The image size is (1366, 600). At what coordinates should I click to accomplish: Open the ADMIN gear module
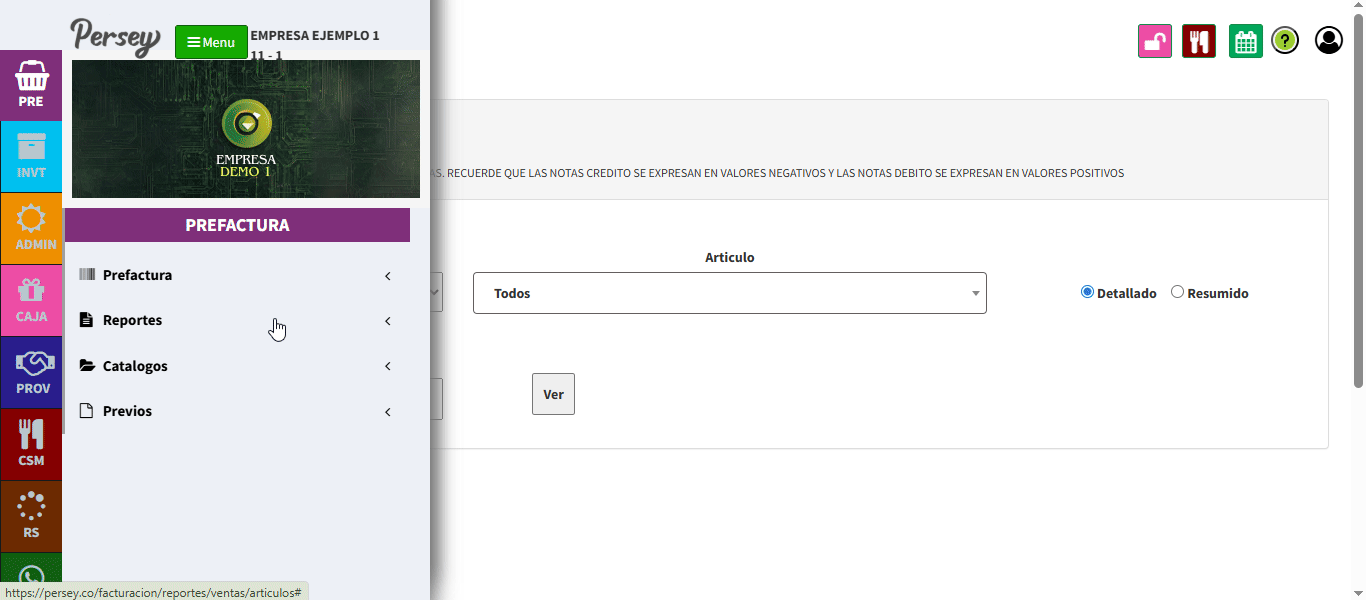coord(31,228)
